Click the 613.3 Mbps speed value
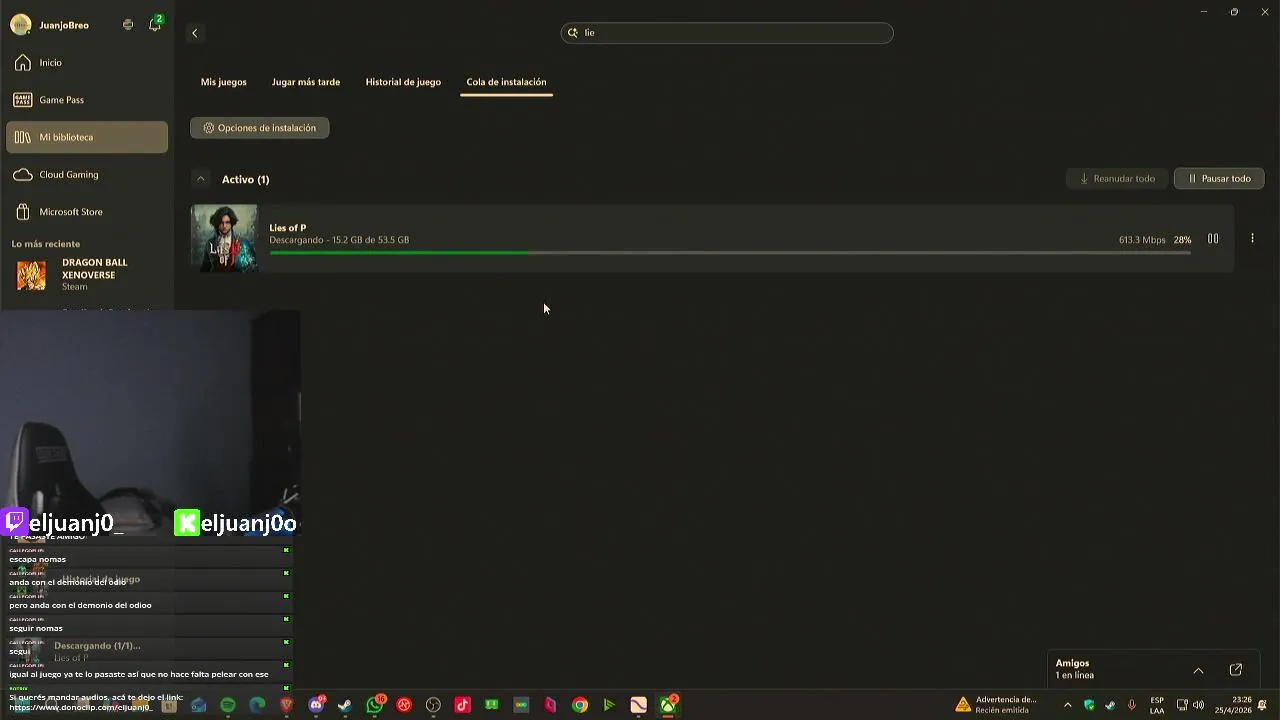Viewport: 1280px width, 720px height. pos(1142,240)
